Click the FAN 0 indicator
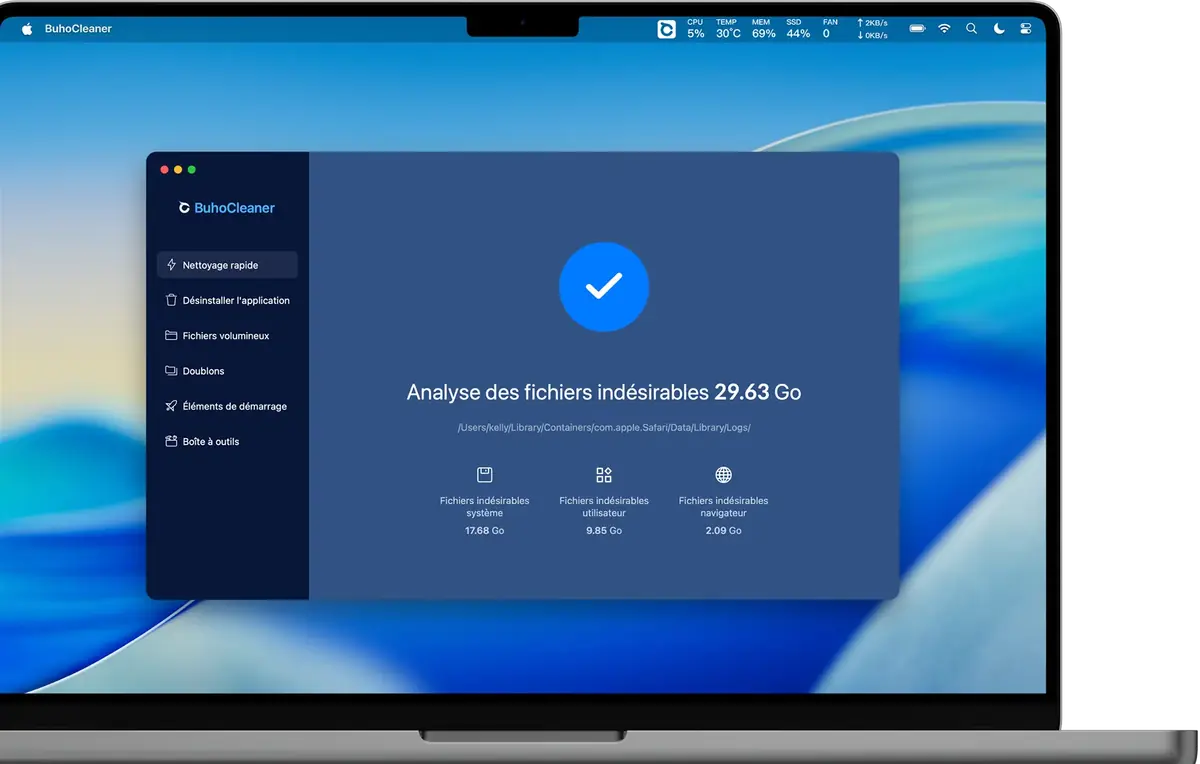1200x764 pixels. click(829, 28)
